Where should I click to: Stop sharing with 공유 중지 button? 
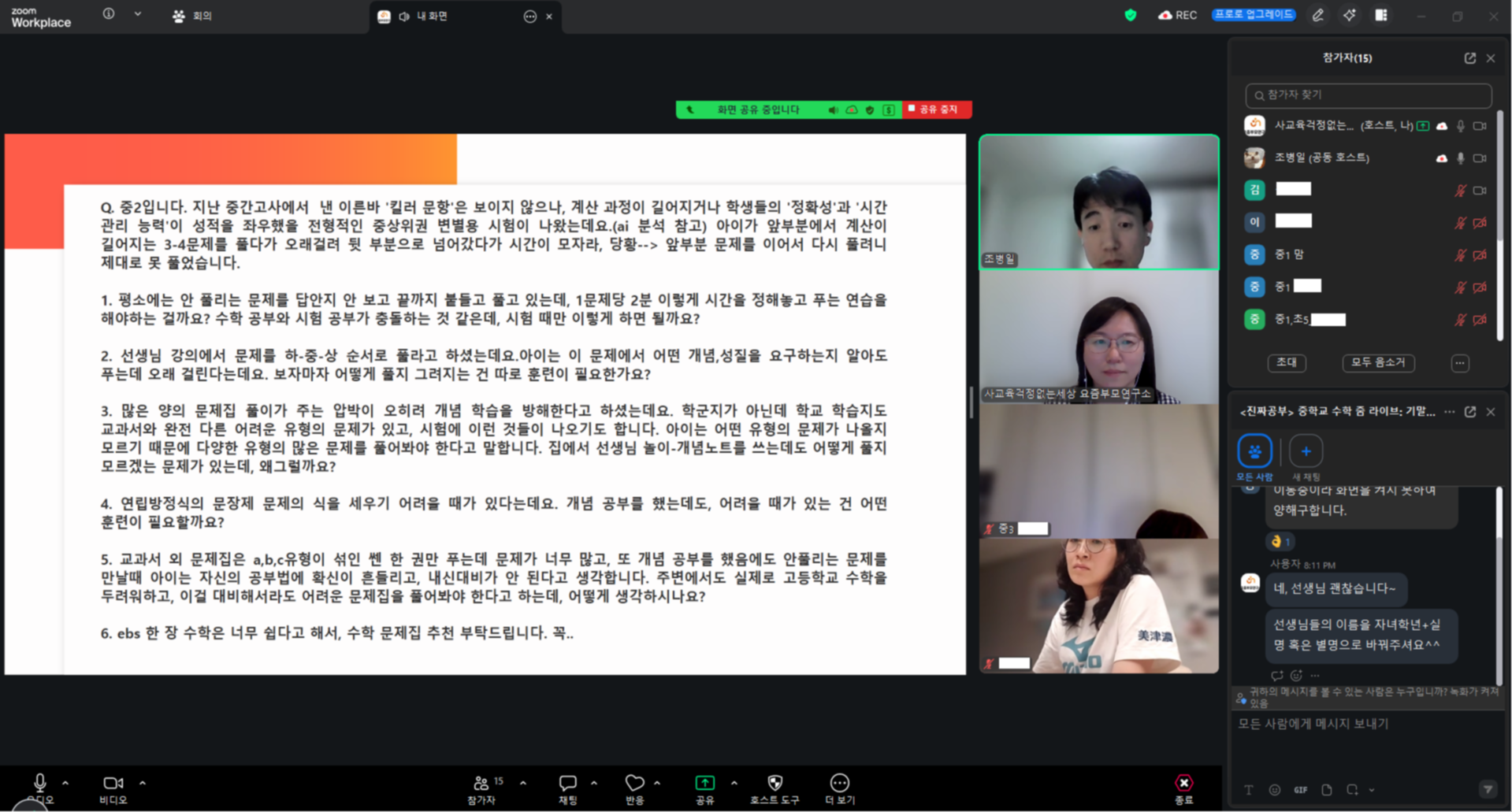(937, 109)
